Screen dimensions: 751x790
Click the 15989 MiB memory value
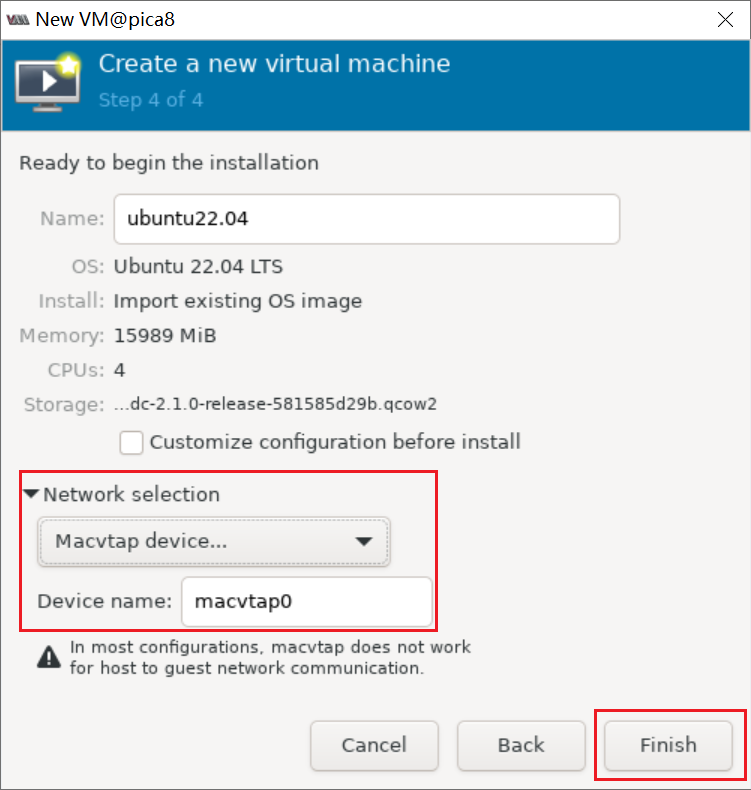(x=165, y=335)
